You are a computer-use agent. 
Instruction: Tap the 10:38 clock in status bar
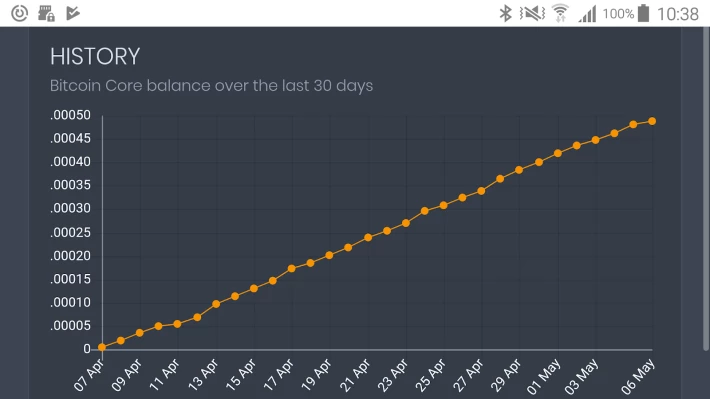pyautogui.click(x=678, y=14)
